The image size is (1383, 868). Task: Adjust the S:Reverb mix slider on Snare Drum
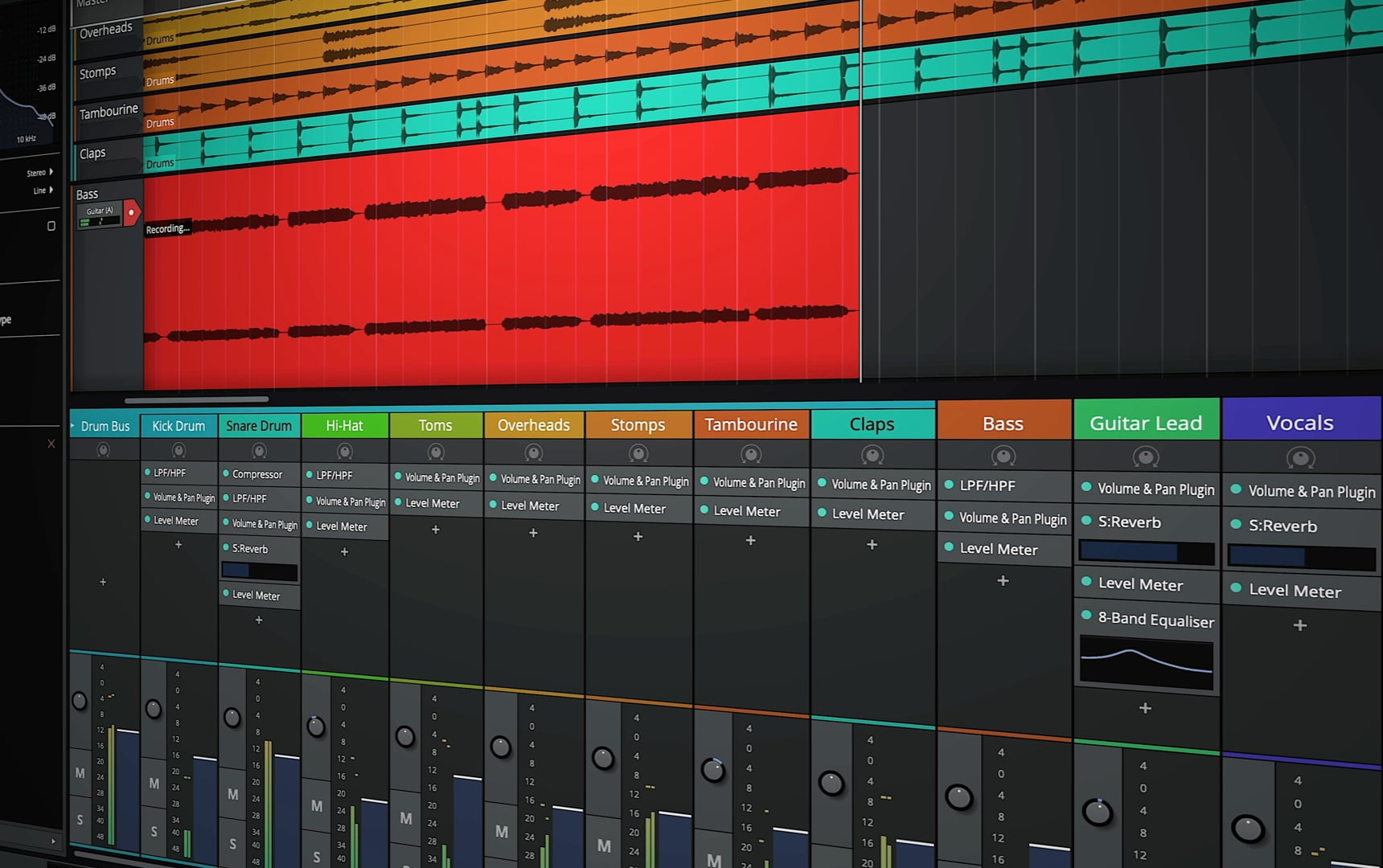pos(259,571)
